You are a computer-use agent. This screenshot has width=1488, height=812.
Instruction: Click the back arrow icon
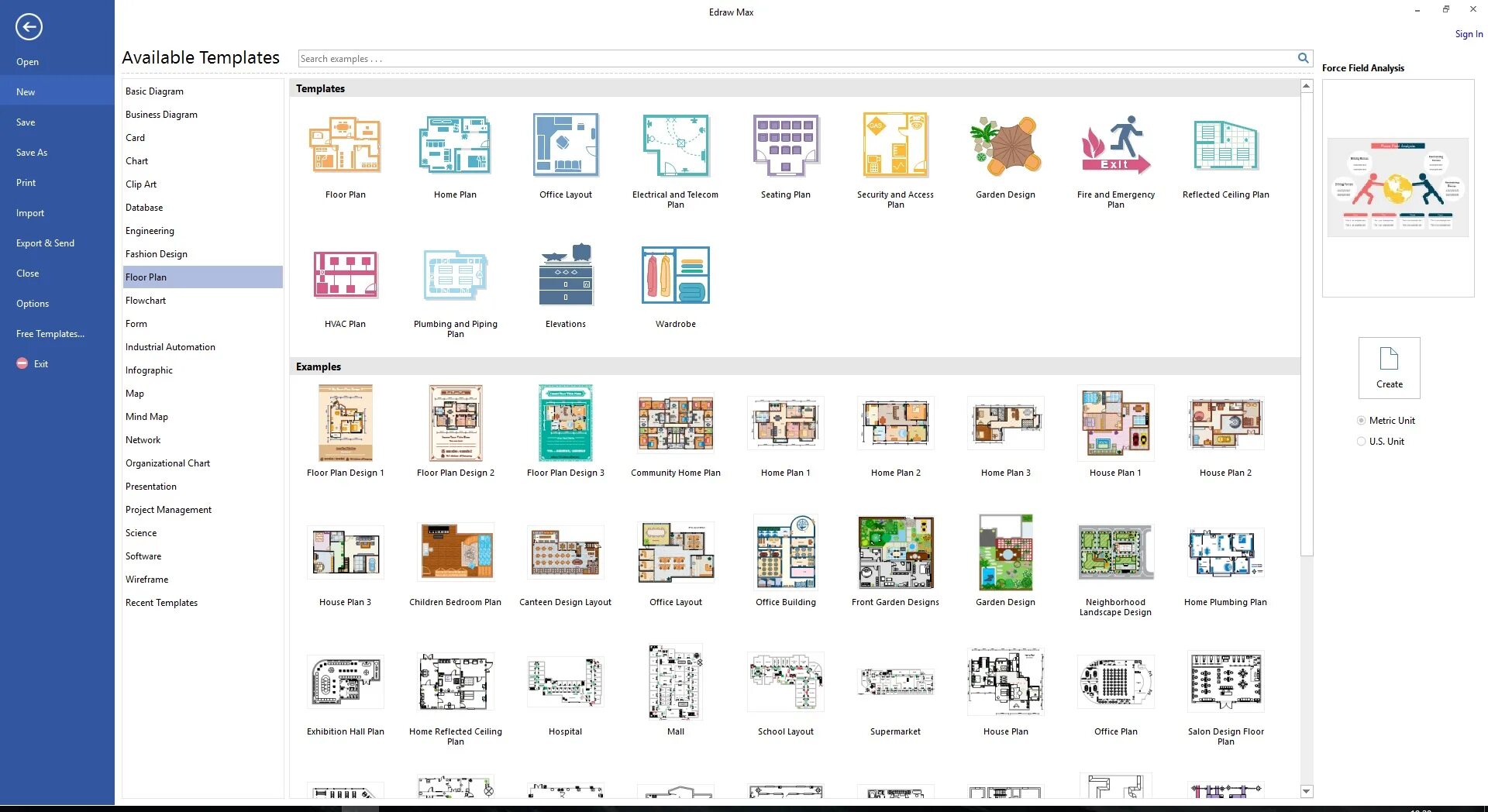(x=29, y=27)
